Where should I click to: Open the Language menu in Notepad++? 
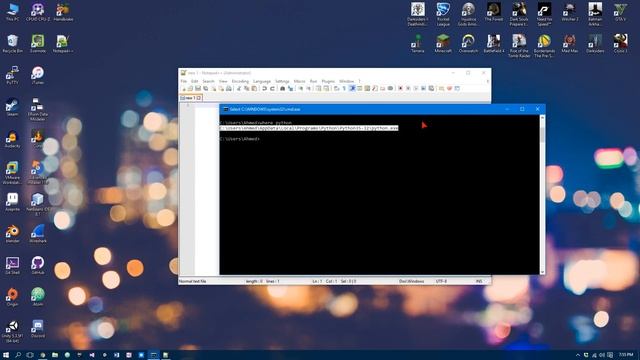click(x=262, y=81)
